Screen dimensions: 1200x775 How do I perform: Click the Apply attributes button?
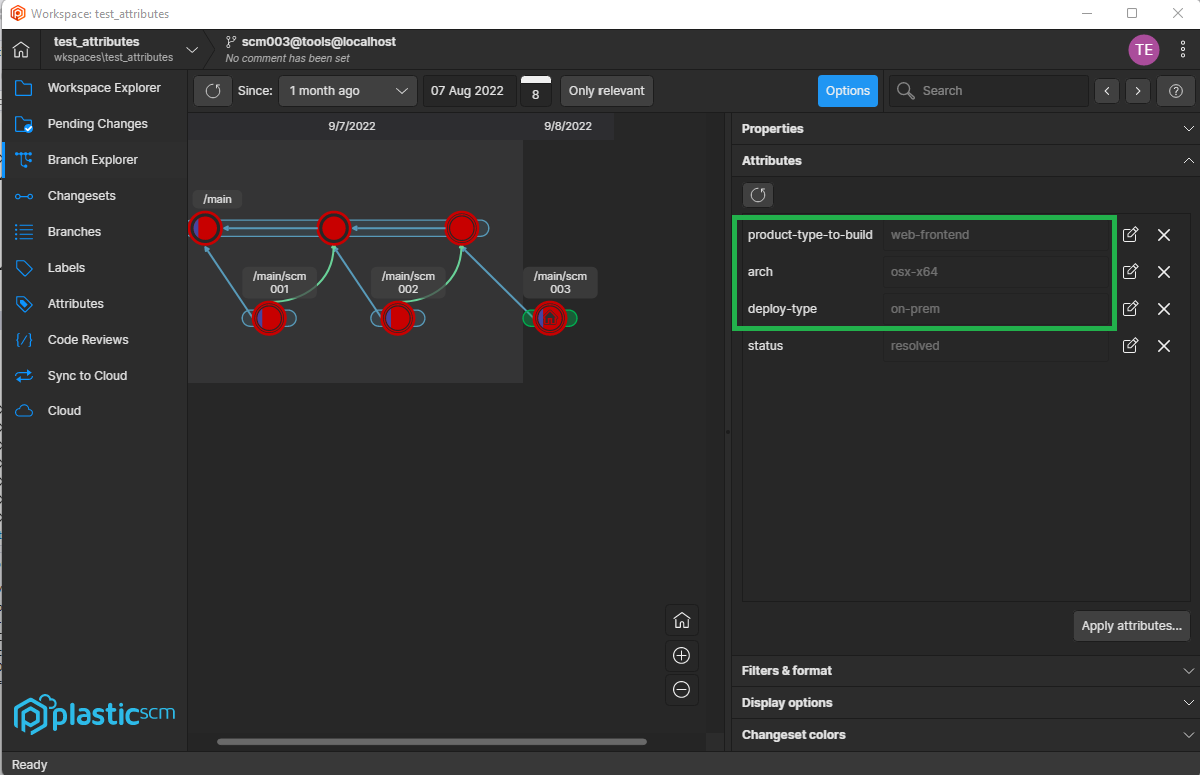pos(1131,625)
